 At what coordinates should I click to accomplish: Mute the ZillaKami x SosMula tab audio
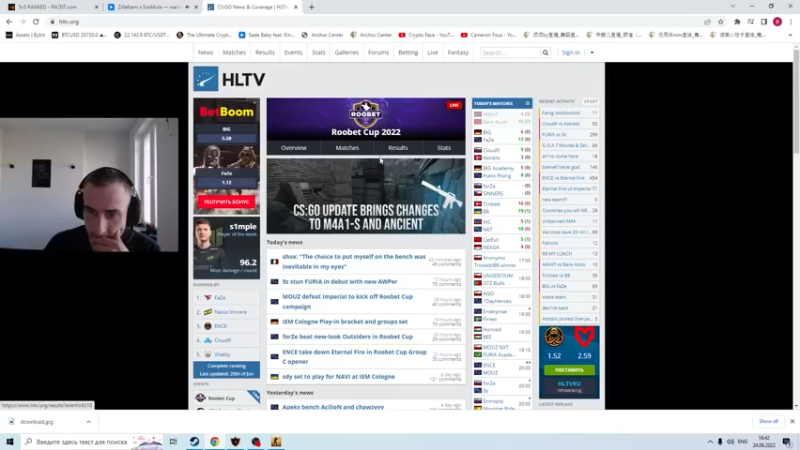point(187,7)
